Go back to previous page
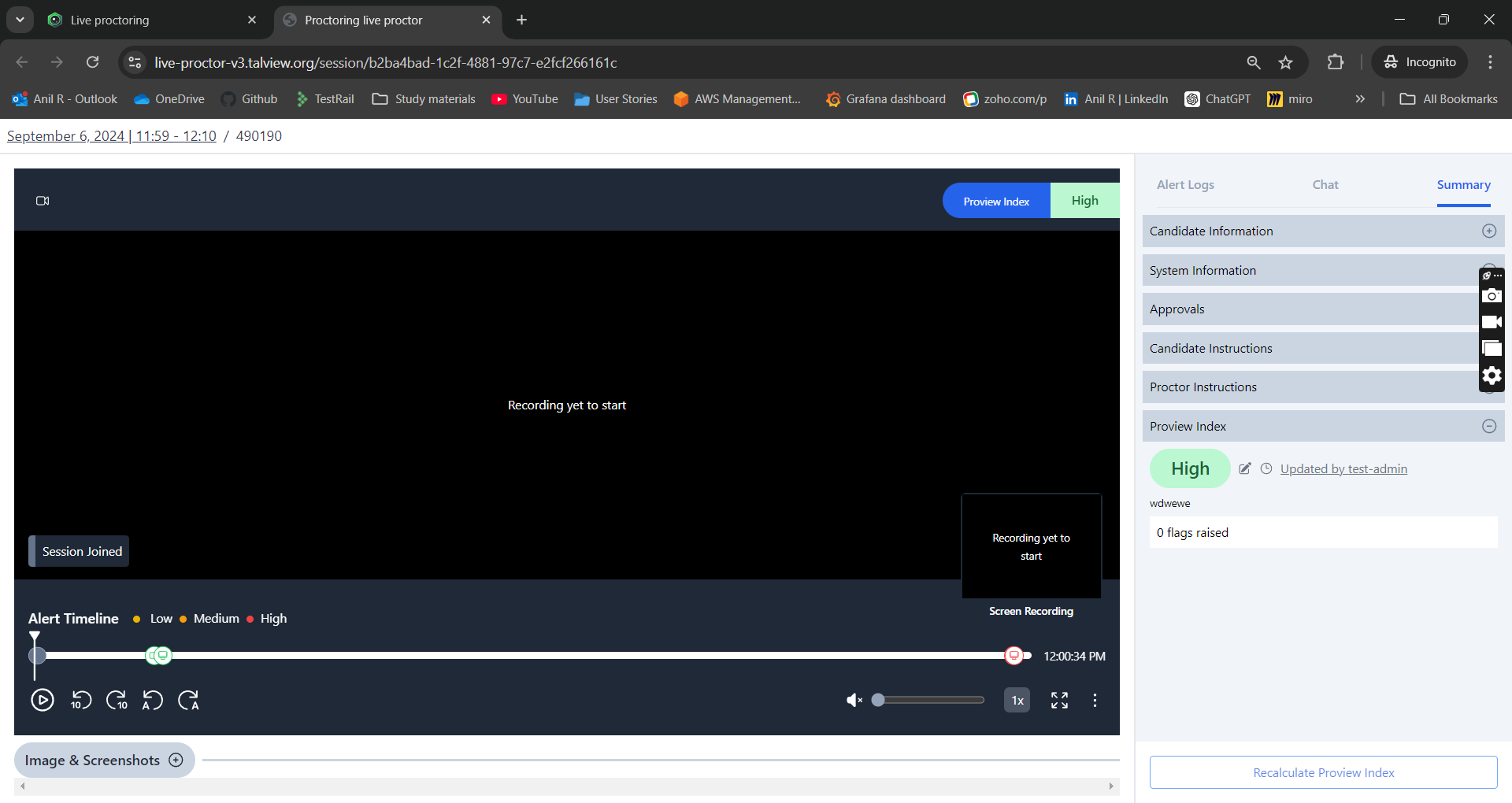Screen dimensions: 1512x803 click(x=22, y=62)
